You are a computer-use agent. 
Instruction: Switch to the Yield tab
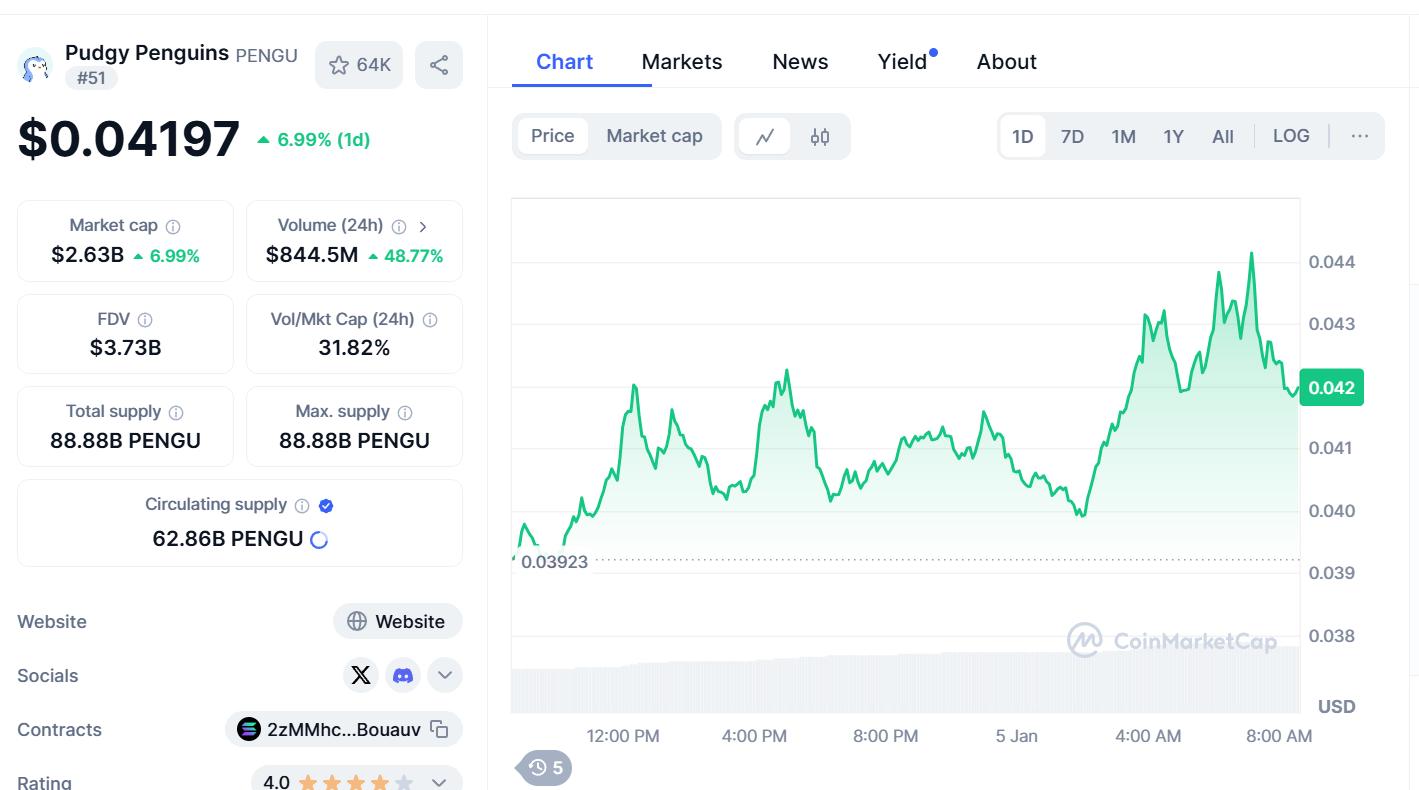point(903,62)
